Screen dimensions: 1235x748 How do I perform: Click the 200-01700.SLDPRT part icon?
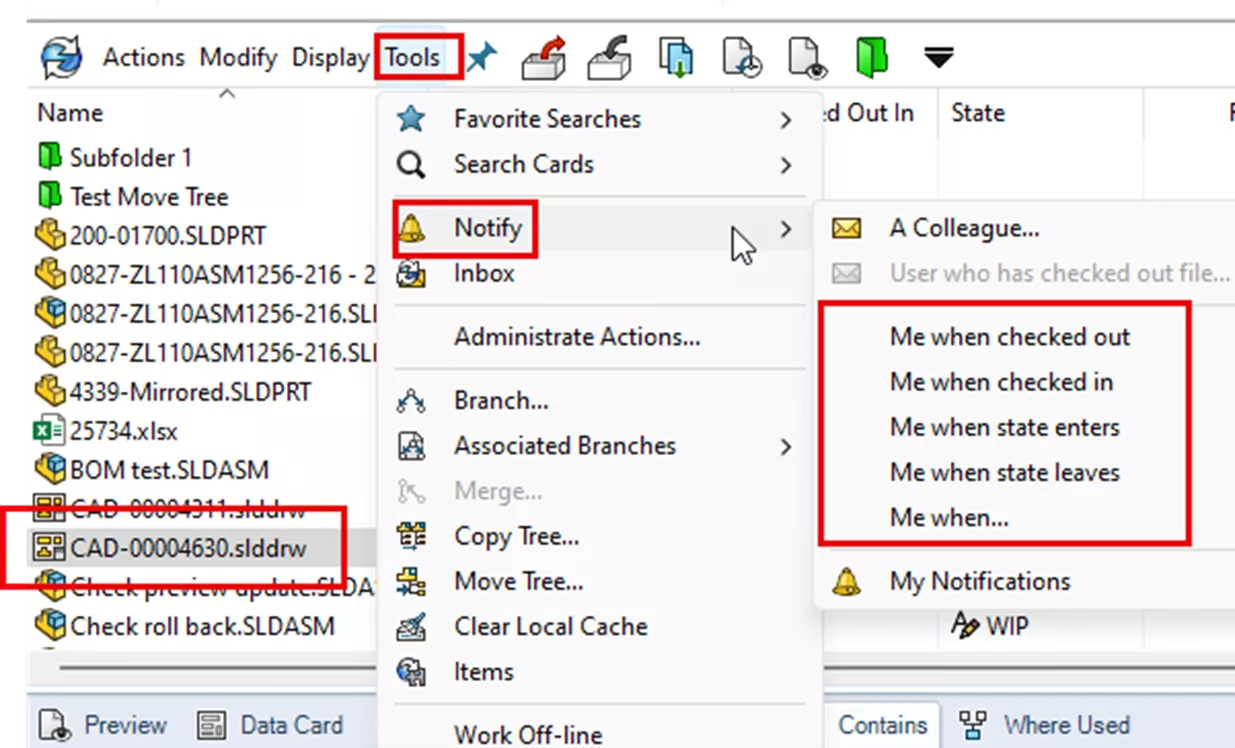[50, 236]
